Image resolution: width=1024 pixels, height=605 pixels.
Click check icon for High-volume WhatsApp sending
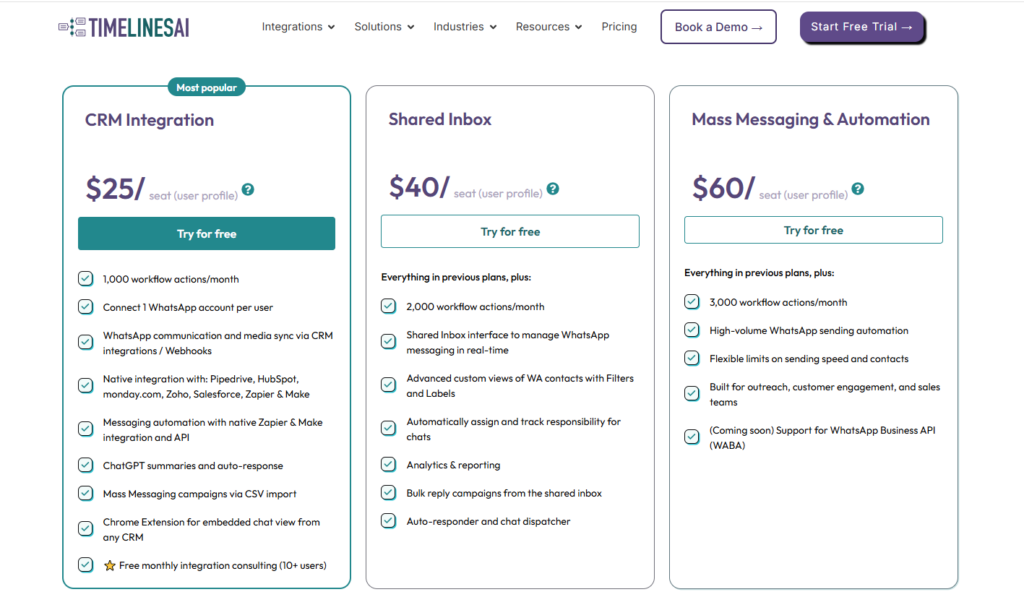692,330
